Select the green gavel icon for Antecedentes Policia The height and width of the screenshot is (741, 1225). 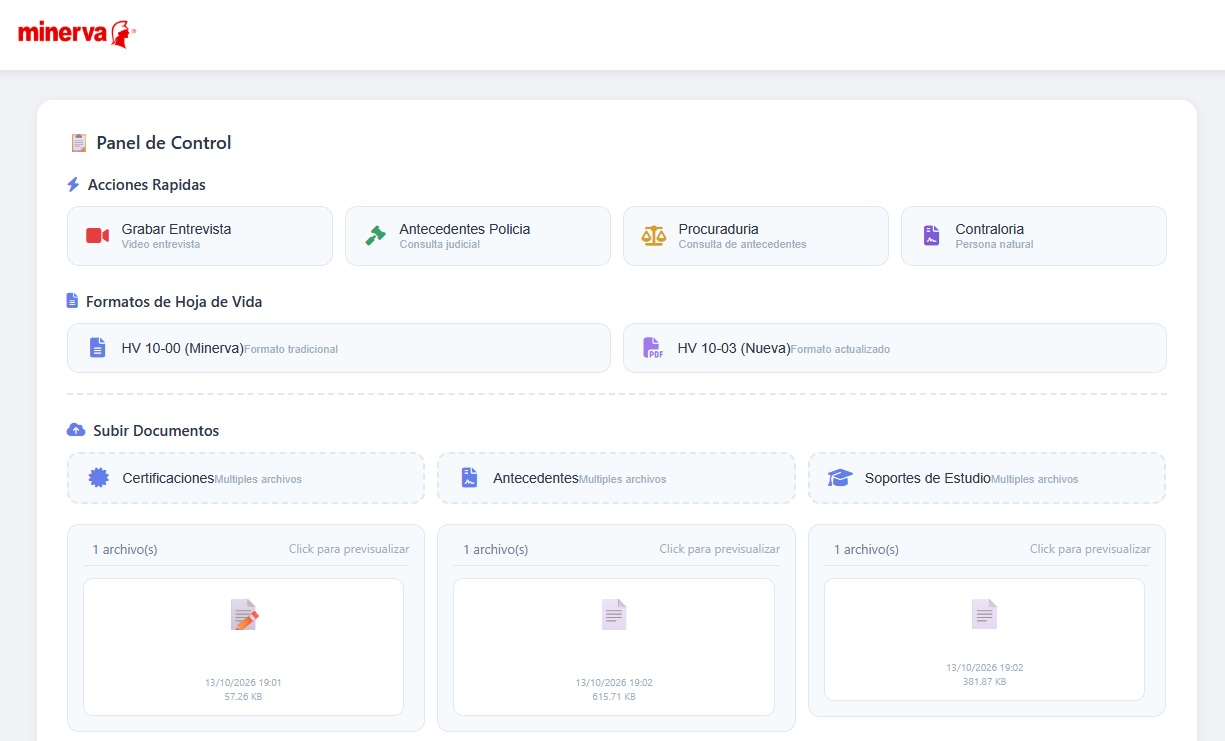pos(375,236)
